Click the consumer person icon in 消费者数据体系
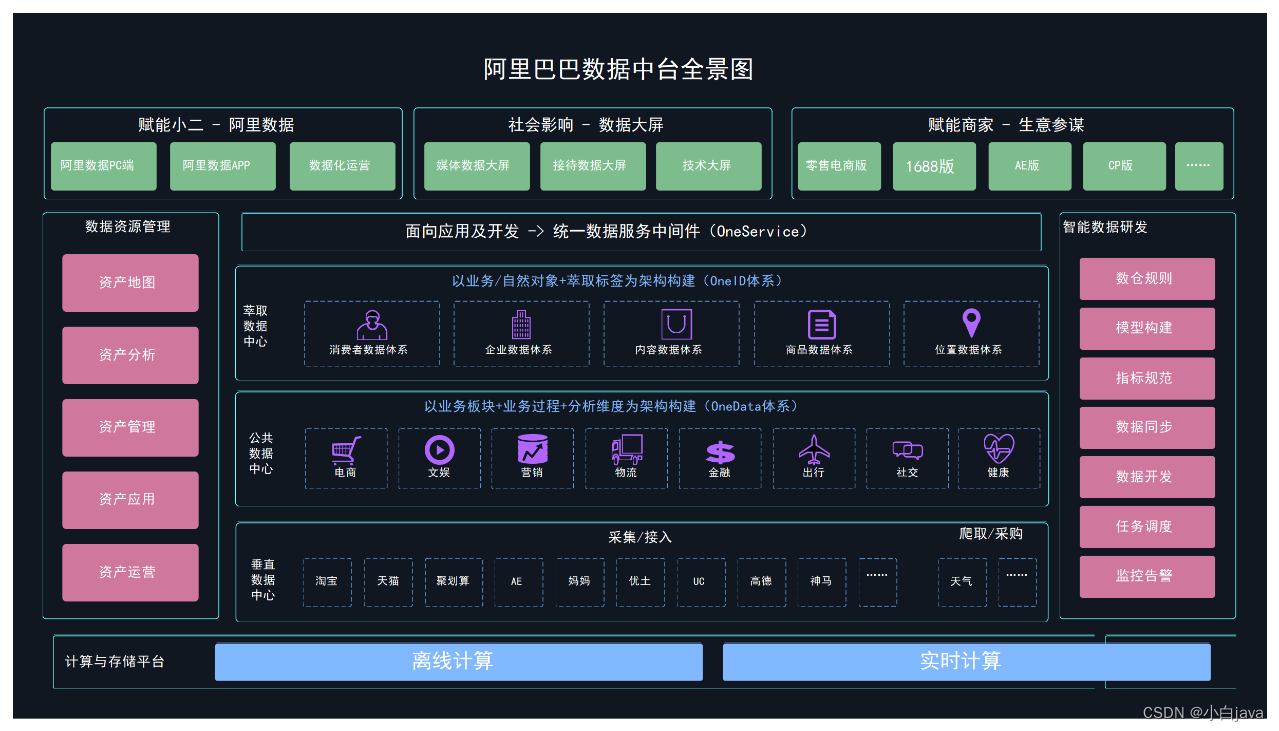The height and width of the screenshot is (731, 1279). click(372, 325)
